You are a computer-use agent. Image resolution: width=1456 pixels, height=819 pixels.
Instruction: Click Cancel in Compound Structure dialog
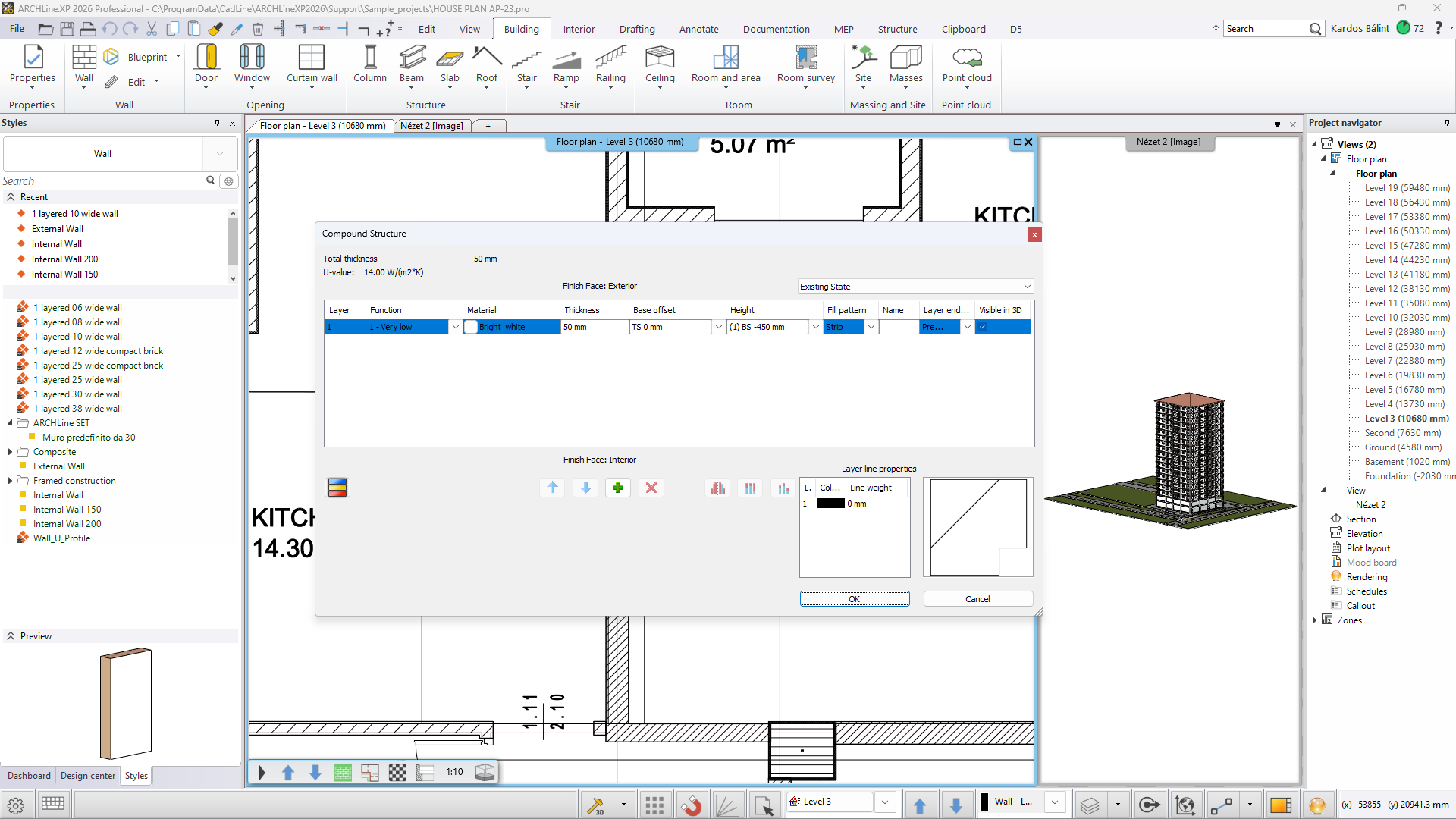pos(977,599)
